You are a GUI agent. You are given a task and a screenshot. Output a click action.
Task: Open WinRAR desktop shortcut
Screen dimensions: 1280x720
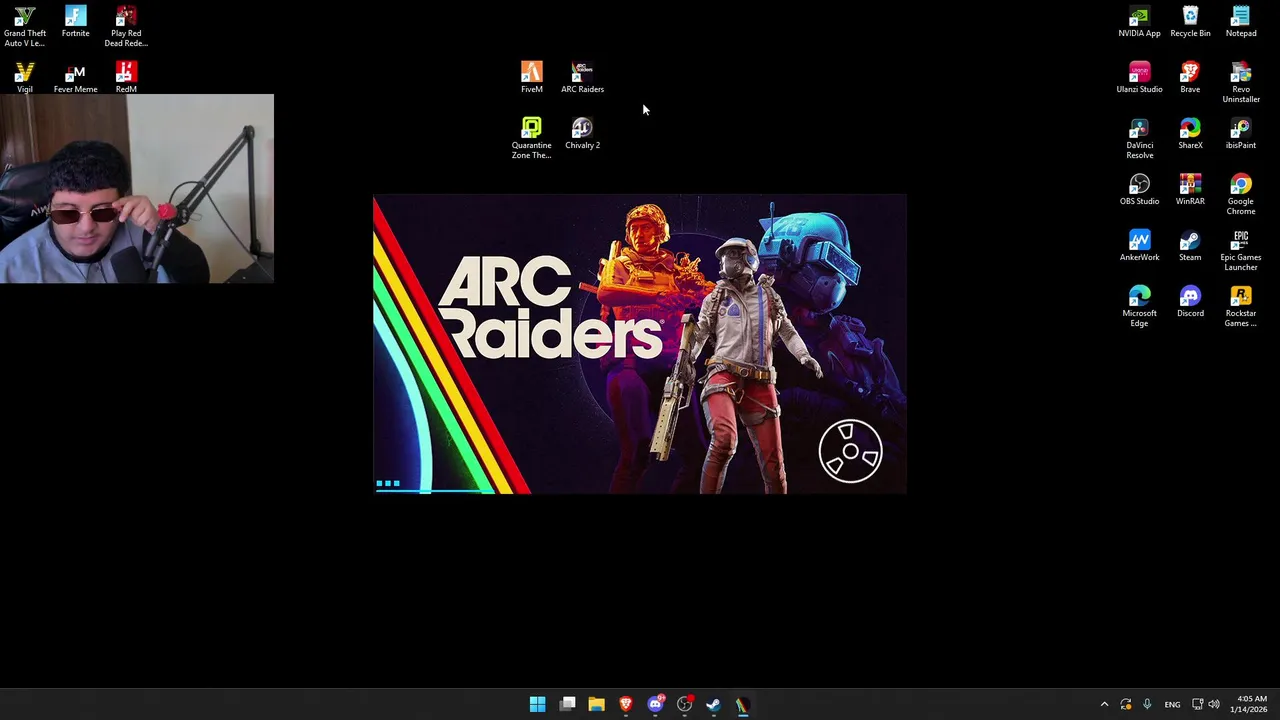(1190, 190)
